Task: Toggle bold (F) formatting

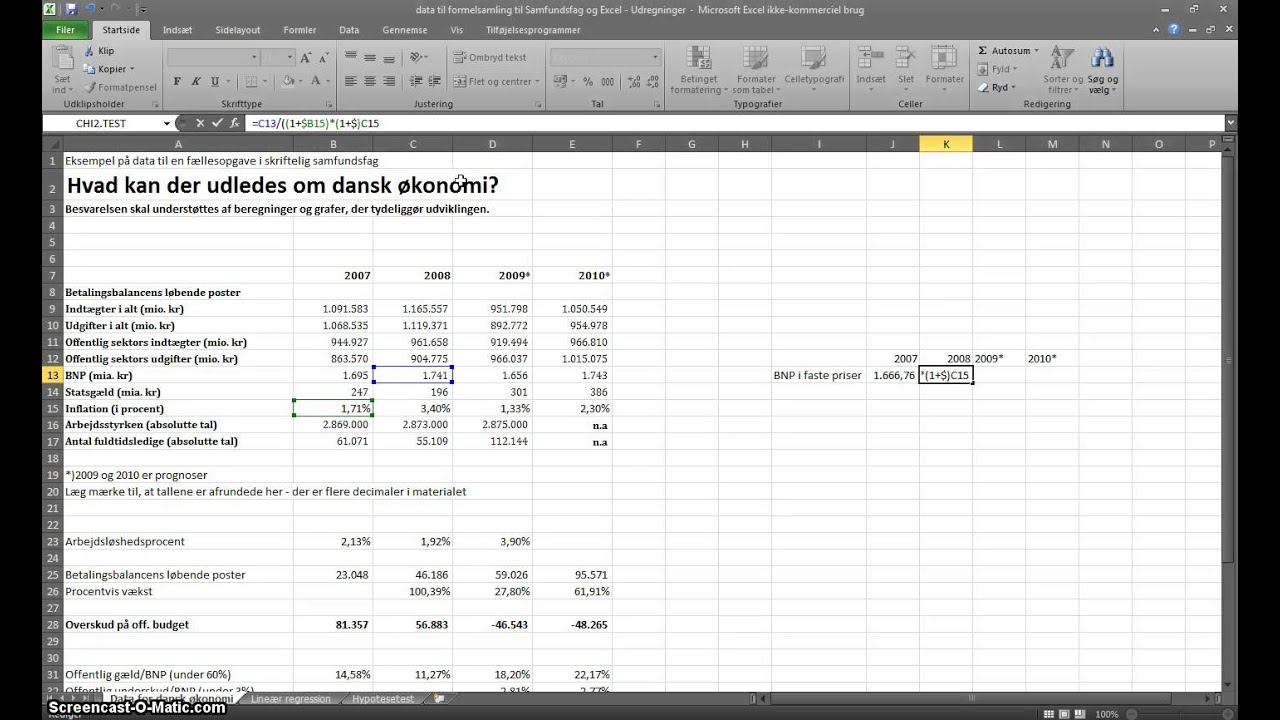Action: point(177,82)
